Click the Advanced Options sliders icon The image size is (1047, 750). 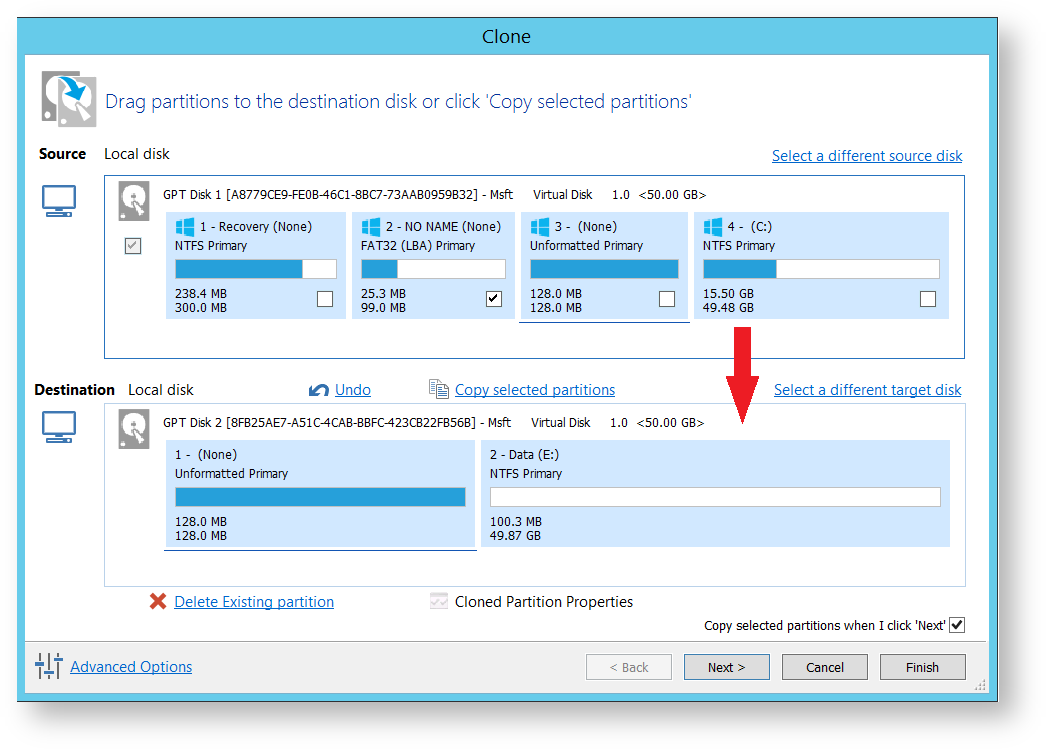point(49,666)
